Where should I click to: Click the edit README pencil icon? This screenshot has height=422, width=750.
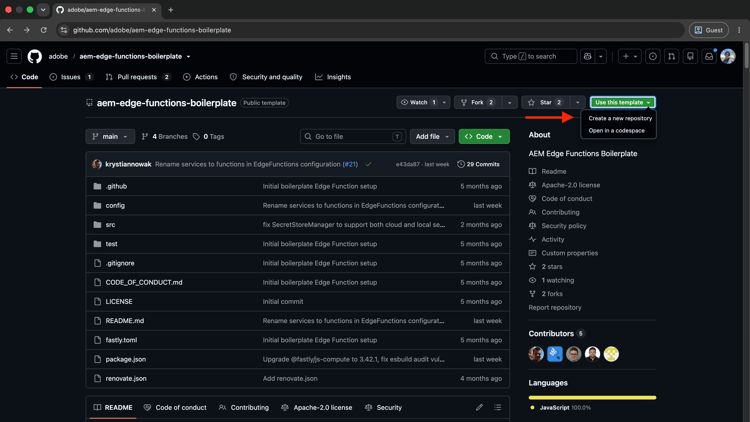click(x=479, y=408)
